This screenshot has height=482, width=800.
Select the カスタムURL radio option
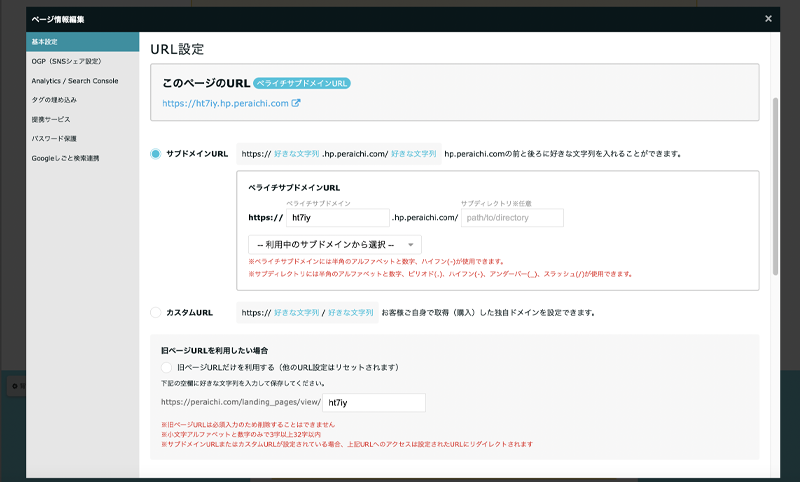(x=155, y=313)
